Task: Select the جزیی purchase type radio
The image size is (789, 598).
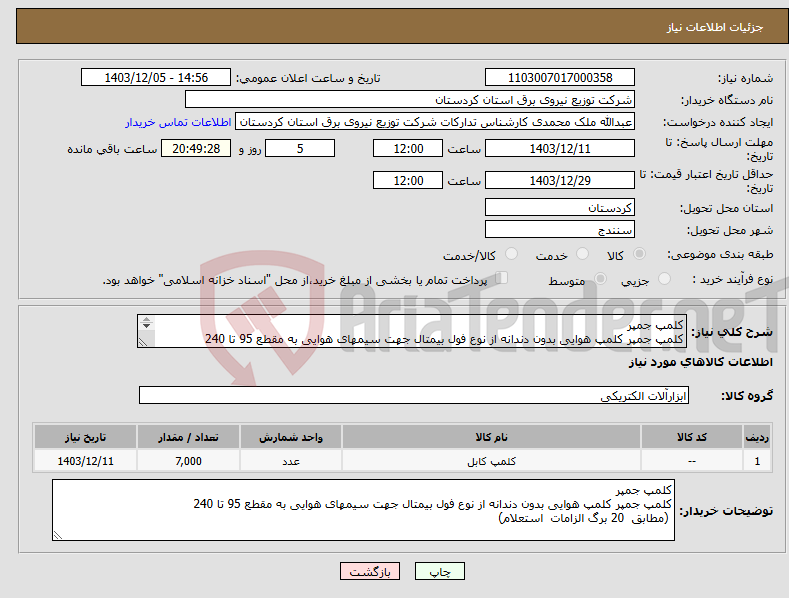Action: 665,278
